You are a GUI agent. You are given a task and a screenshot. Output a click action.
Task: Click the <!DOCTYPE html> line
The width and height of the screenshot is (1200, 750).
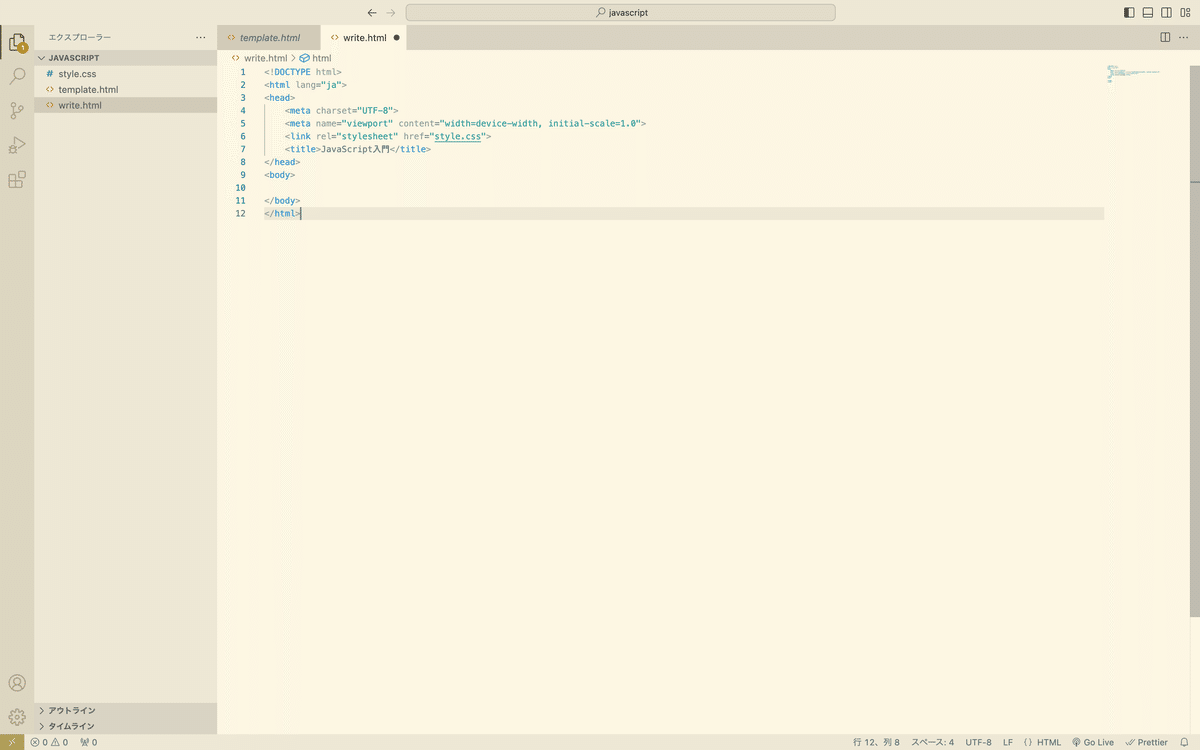pos(303,72)
